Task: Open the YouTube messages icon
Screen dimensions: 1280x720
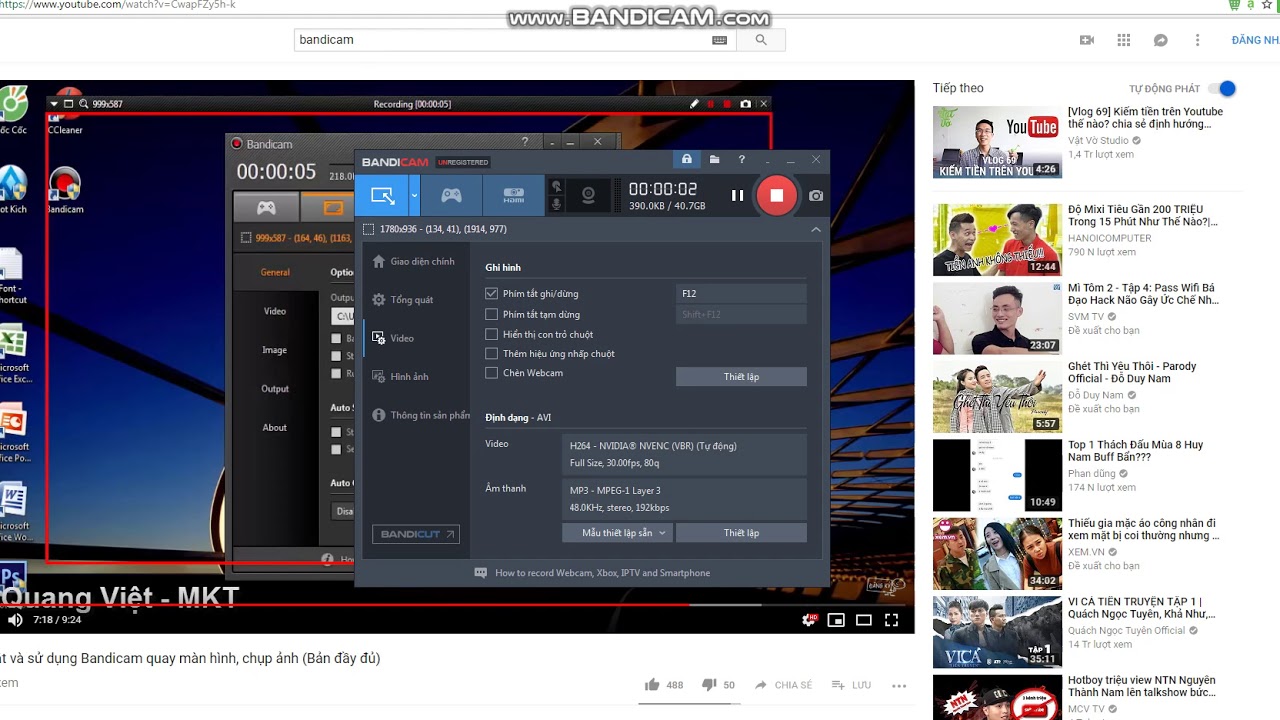Action: tap(1161, 40)
